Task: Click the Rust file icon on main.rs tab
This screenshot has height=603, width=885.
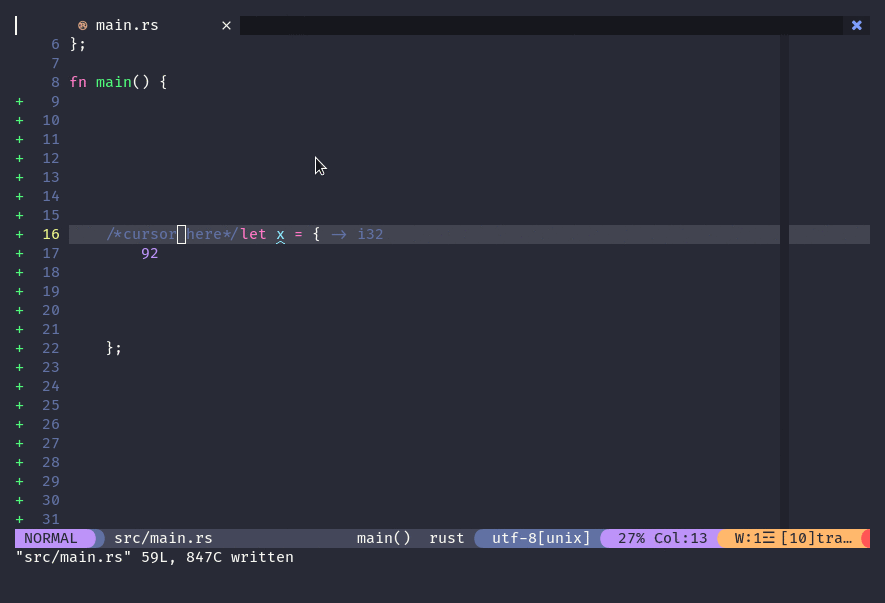Action: click(82, 25)
